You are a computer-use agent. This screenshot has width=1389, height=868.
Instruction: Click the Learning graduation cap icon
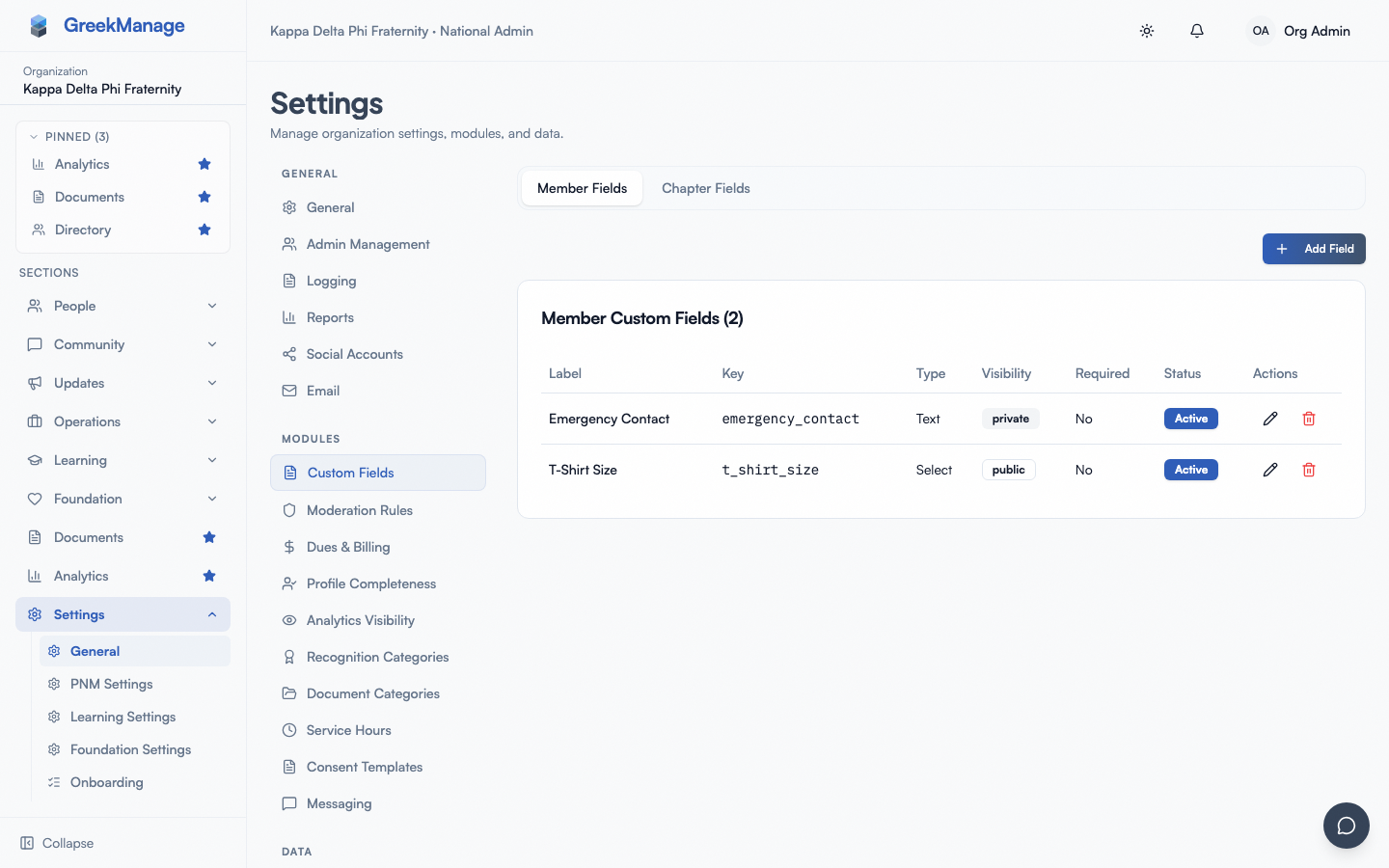coord(35,460)
